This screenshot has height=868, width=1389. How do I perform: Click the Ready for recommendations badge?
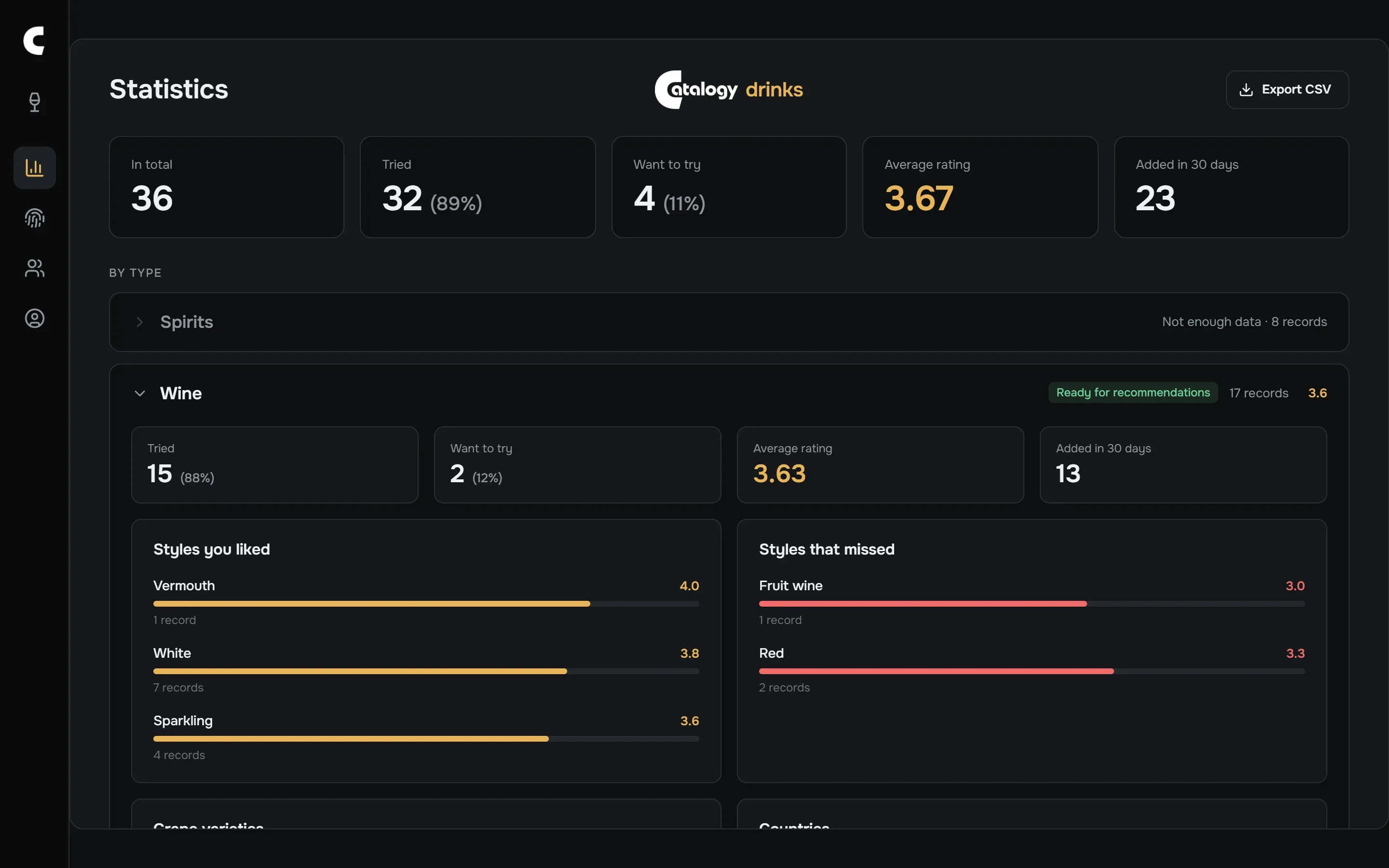(1133, 393)
